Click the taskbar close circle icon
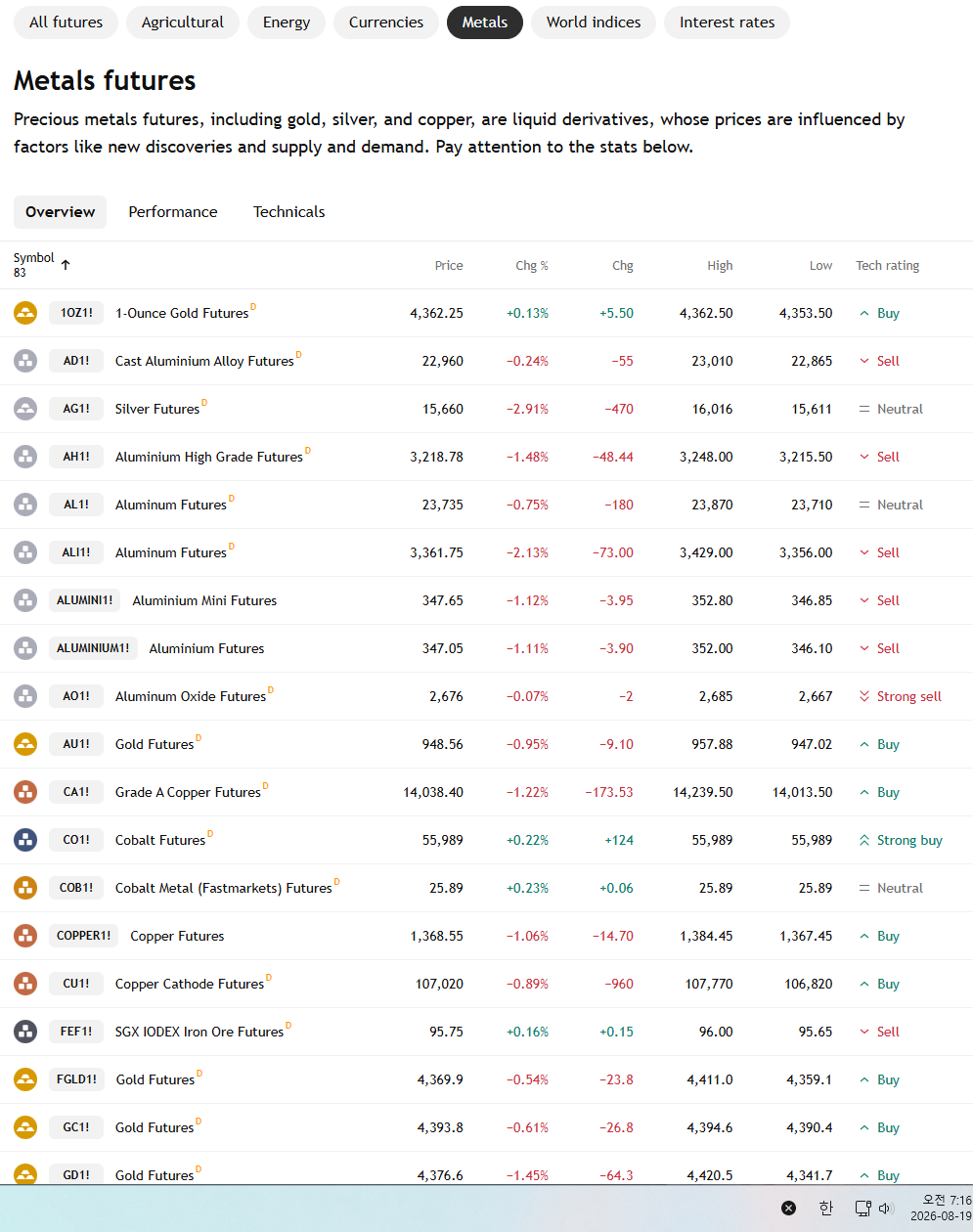The height and width of the screenshot is (1232, 973). [789, 1208]
